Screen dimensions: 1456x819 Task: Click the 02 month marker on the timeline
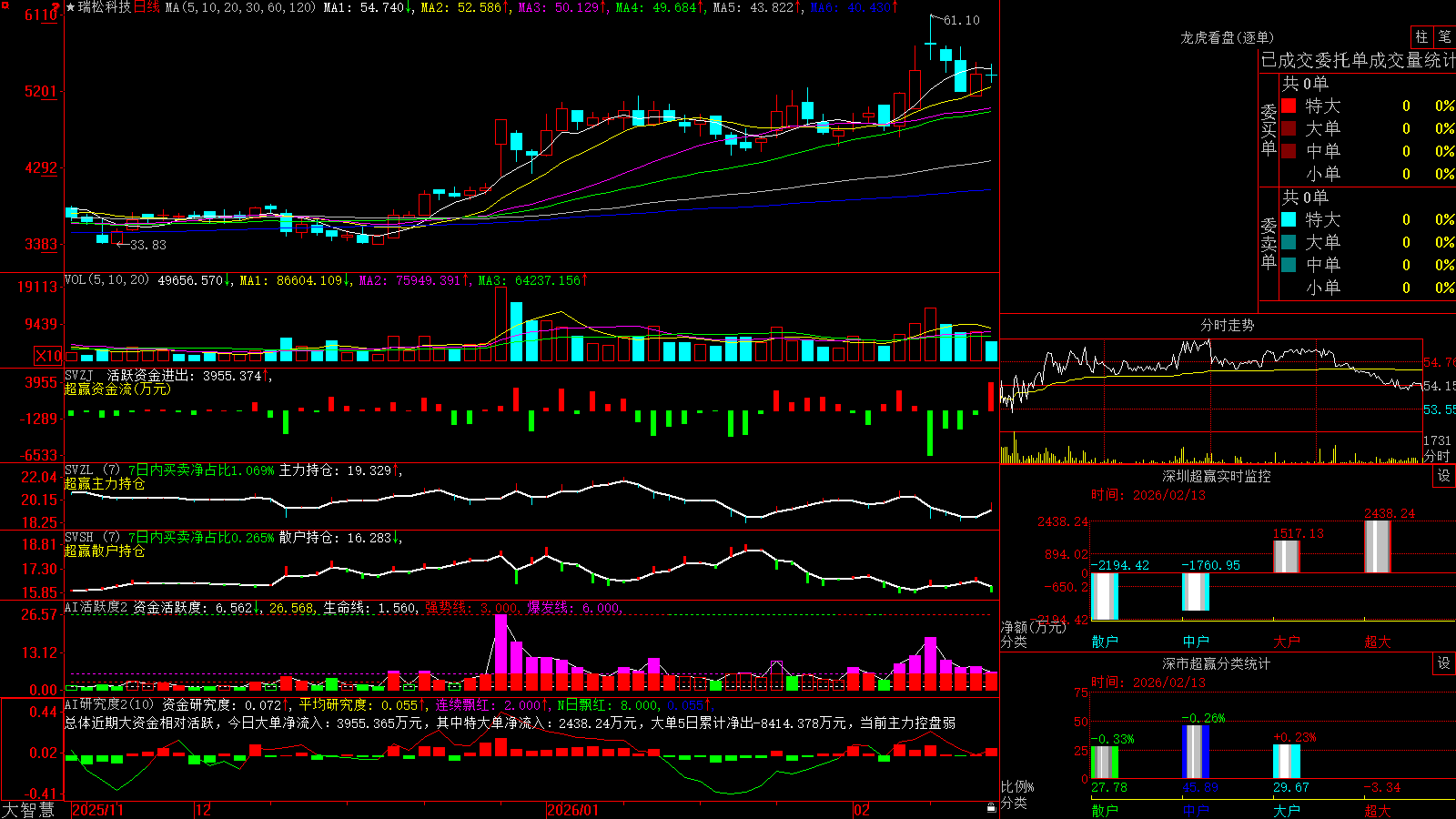(862, 810)
